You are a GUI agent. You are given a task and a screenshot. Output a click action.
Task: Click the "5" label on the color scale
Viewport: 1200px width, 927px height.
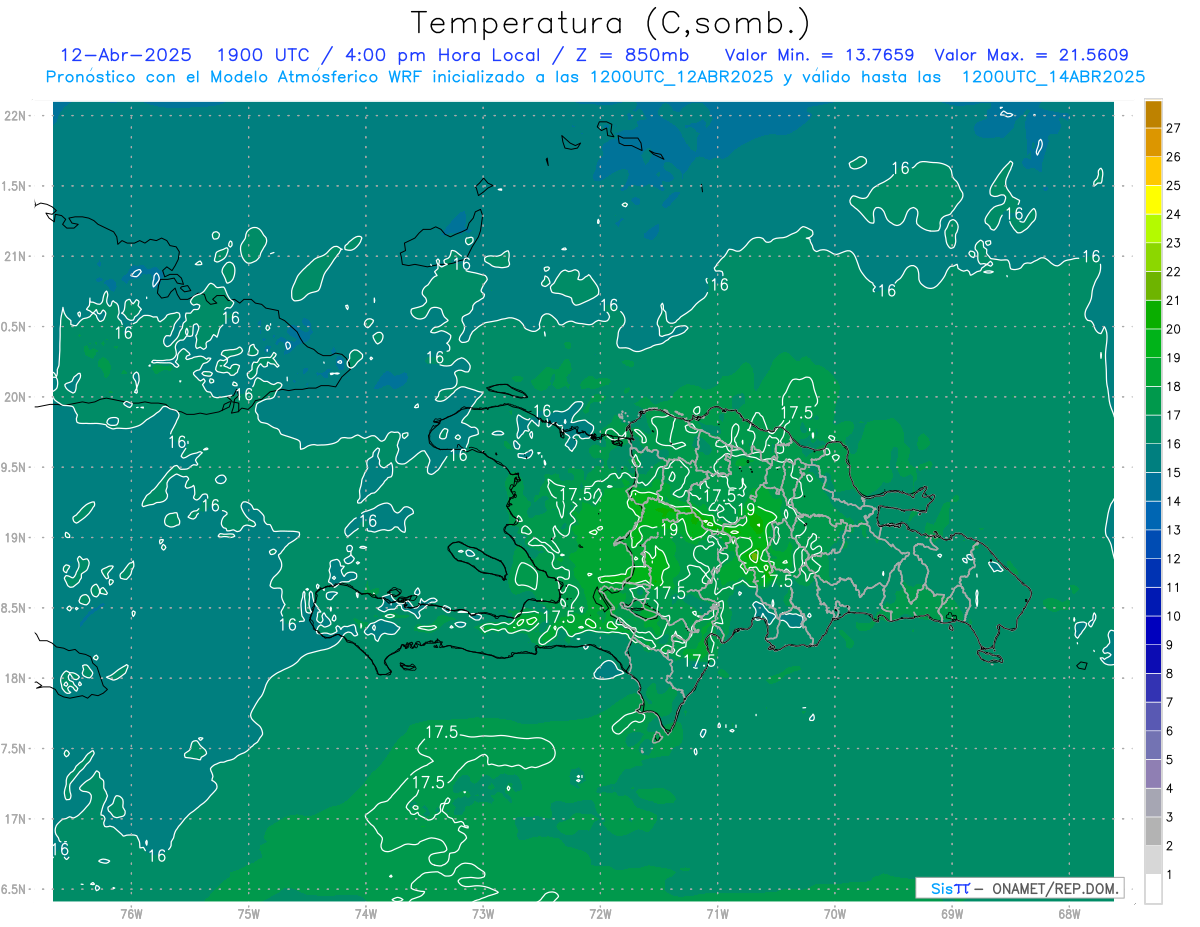(x=1170, y=760)
